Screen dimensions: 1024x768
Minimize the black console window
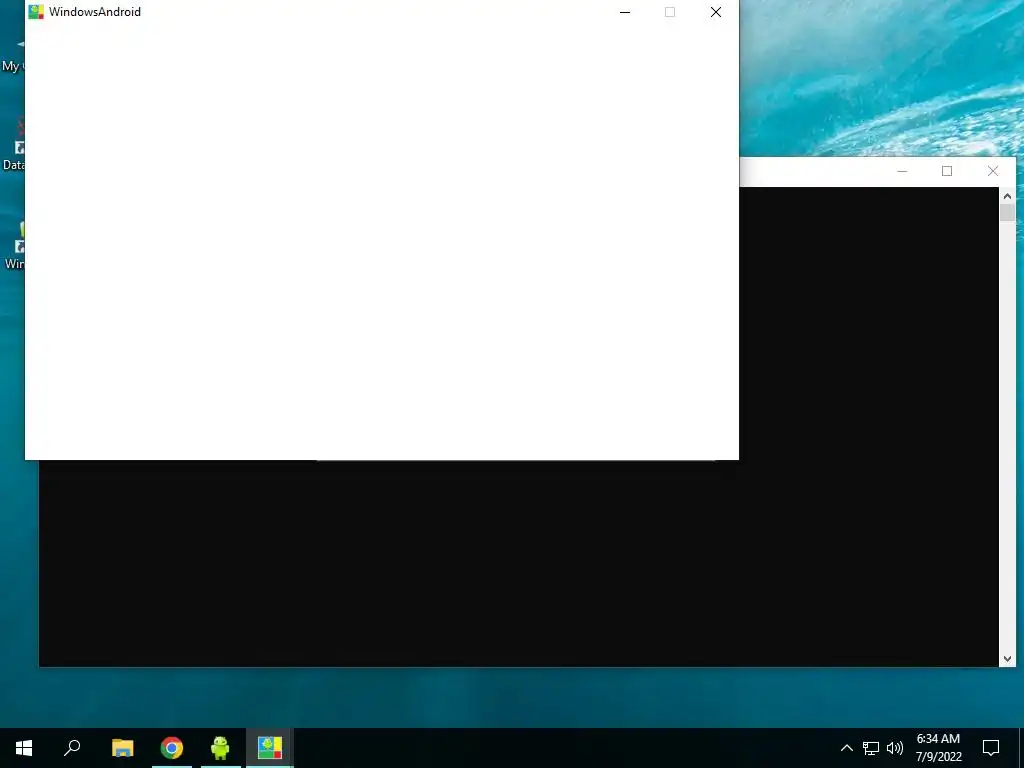click(x=902, y=171)
